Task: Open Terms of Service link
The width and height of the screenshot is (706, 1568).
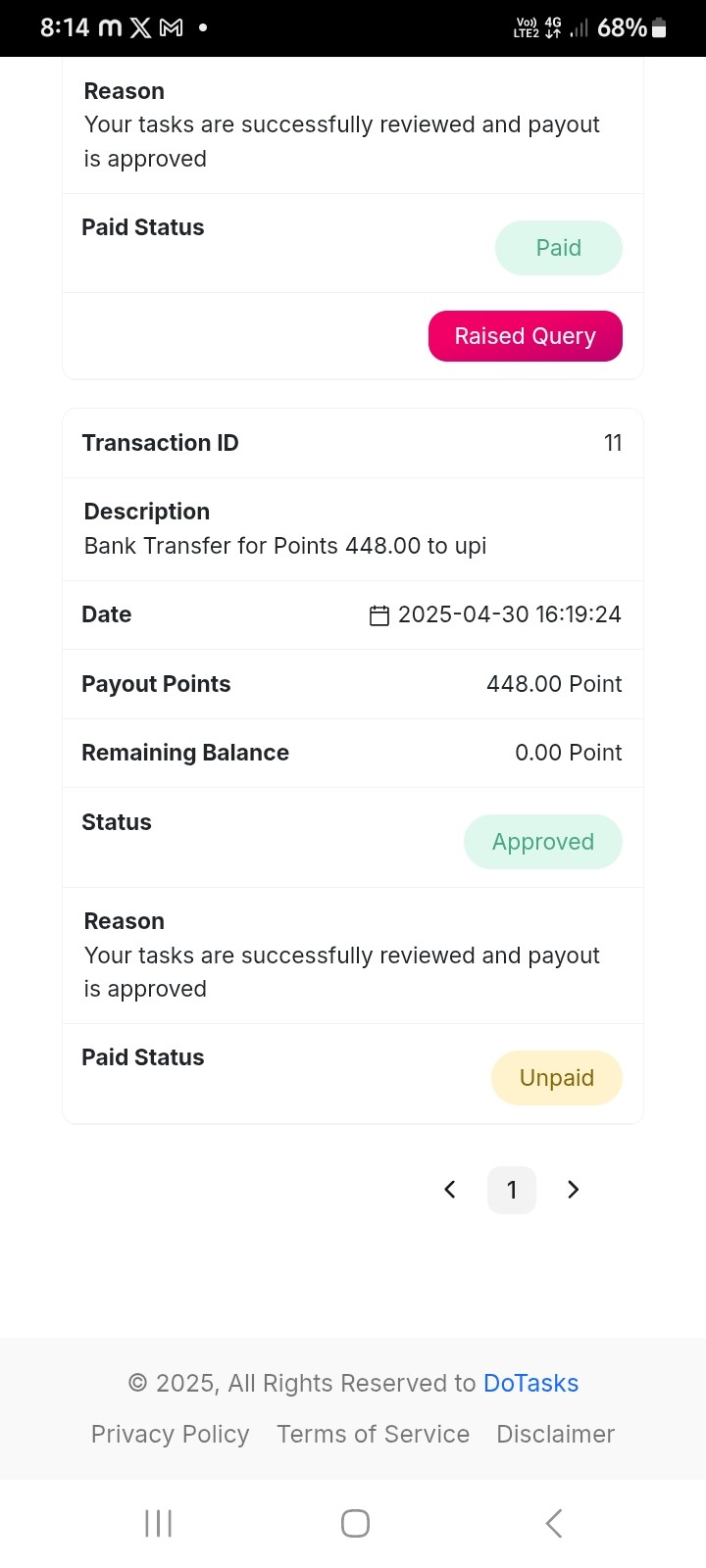Action: [x=373, y=1434]
